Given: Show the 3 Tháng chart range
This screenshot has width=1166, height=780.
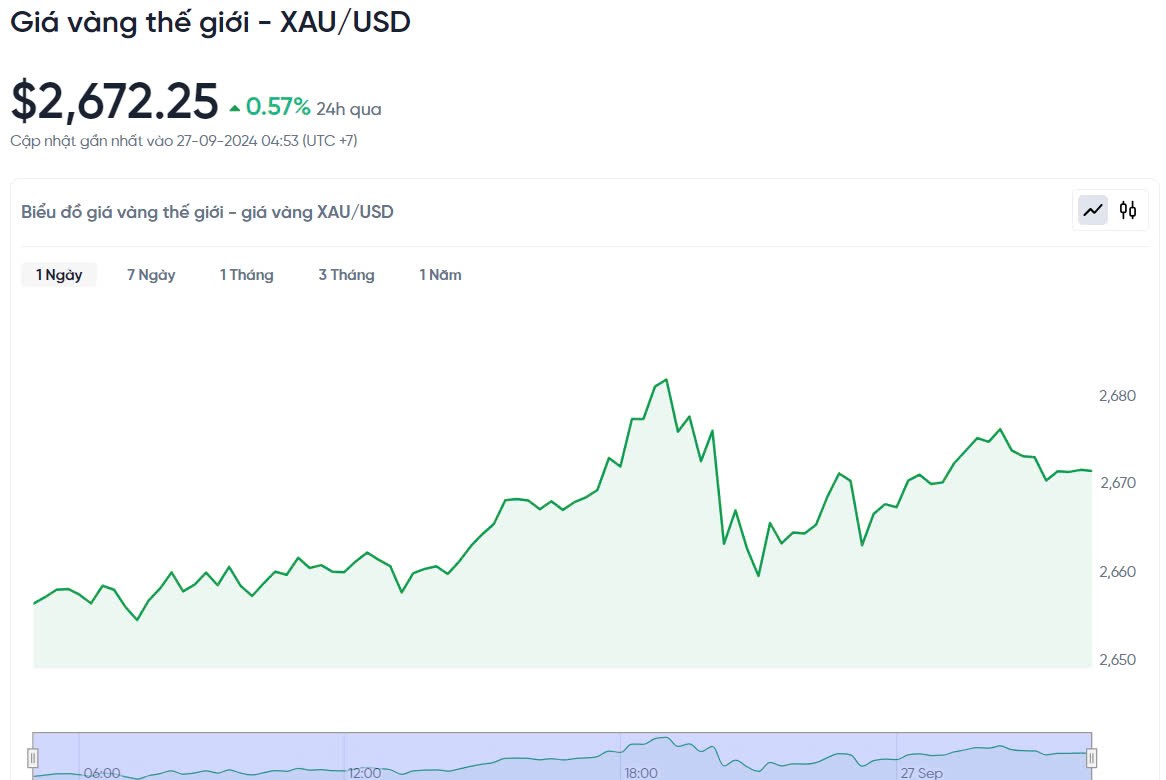Looking at the screenshot, I should point(346,275).
